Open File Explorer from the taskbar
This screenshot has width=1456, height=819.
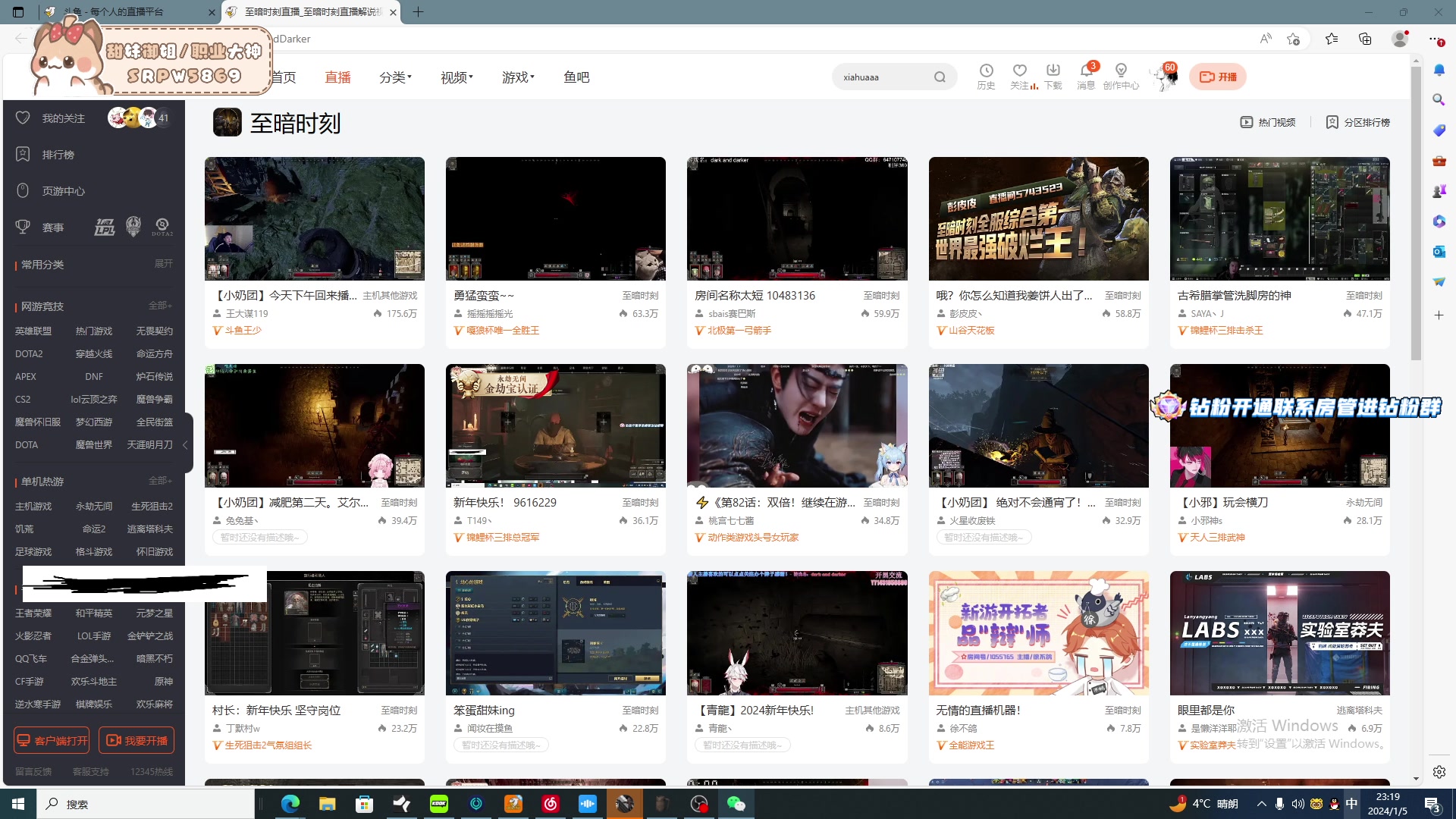point(327,804)
